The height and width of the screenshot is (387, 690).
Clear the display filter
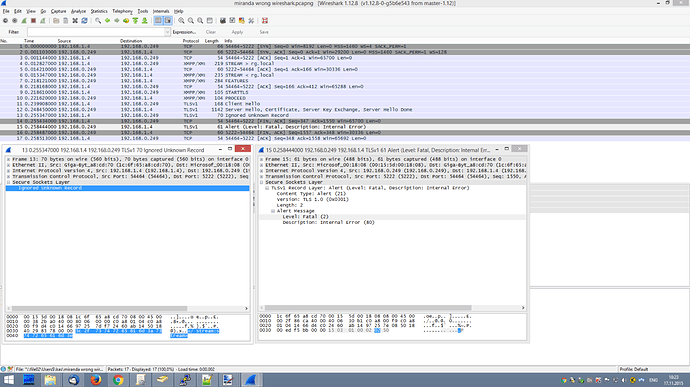tap(211, 32)
